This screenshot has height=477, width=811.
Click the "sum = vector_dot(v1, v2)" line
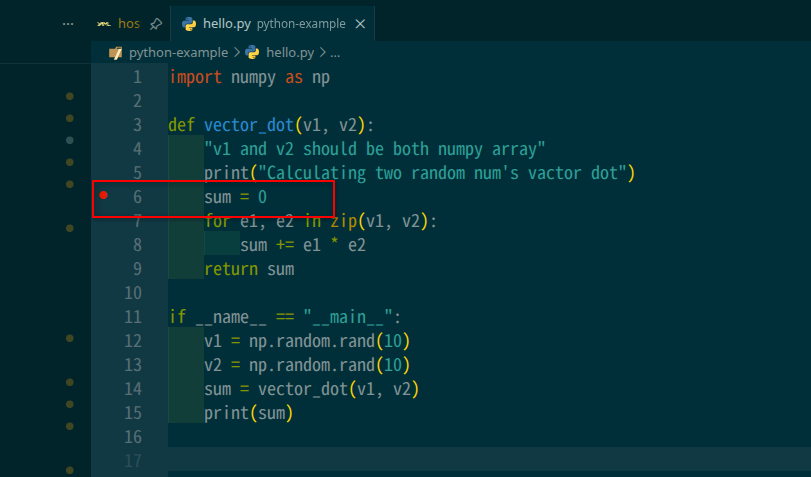click(x=312, y=389)
